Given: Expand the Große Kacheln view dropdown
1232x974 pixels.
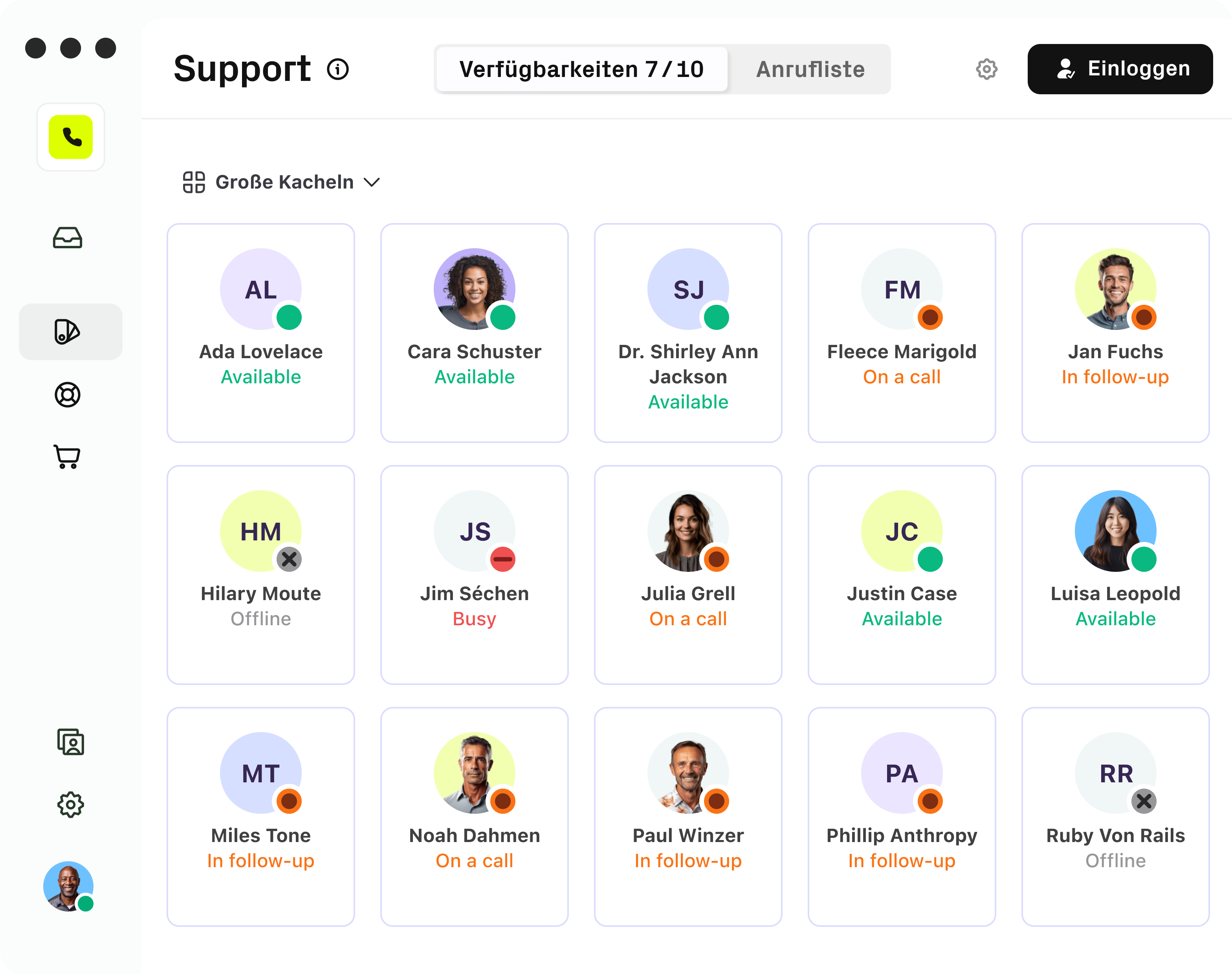Looking at the screenshot, I should (x=284, y=183).
